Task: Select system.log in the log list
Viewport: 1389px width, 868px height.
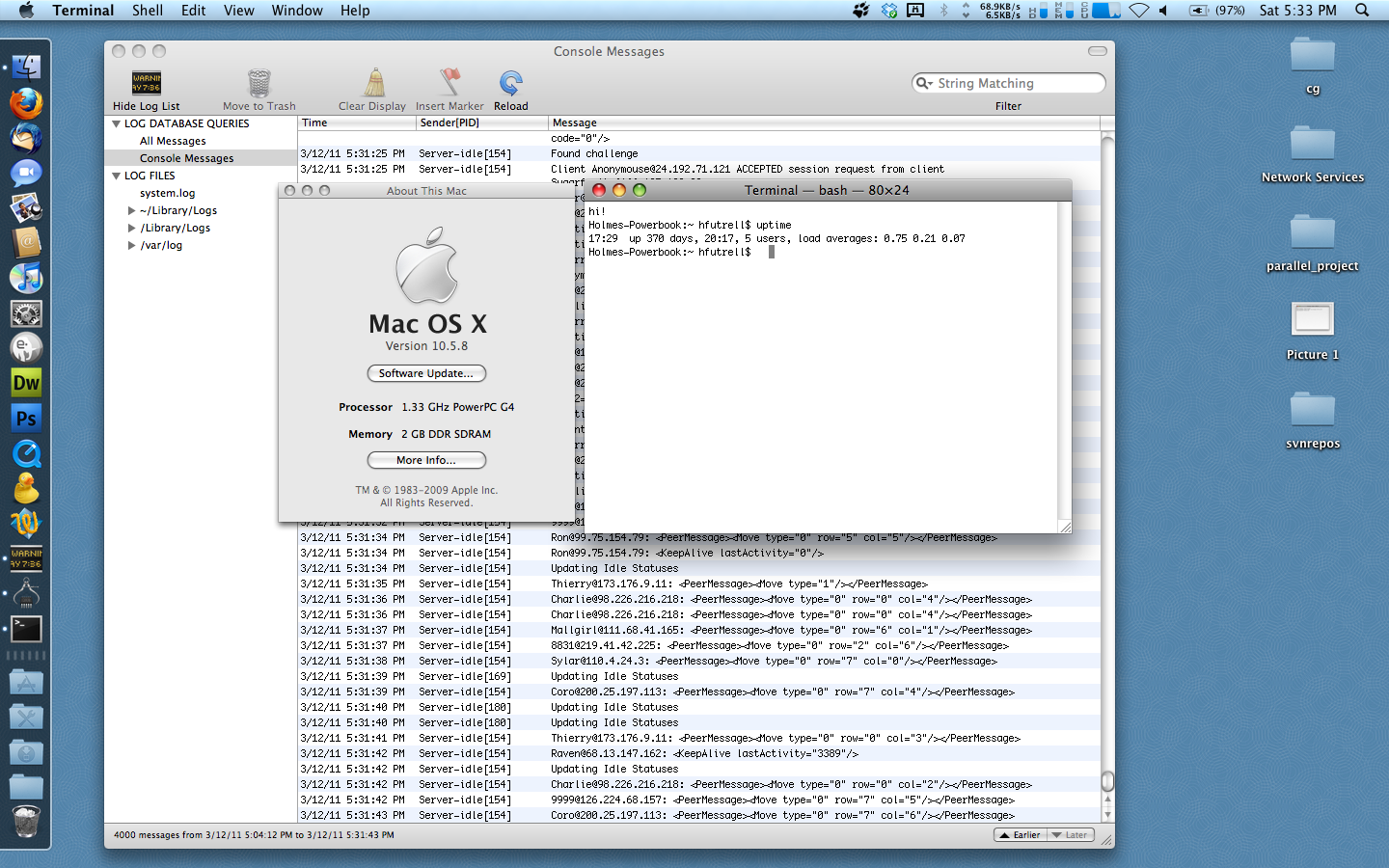Action: (x=167, y=193)
